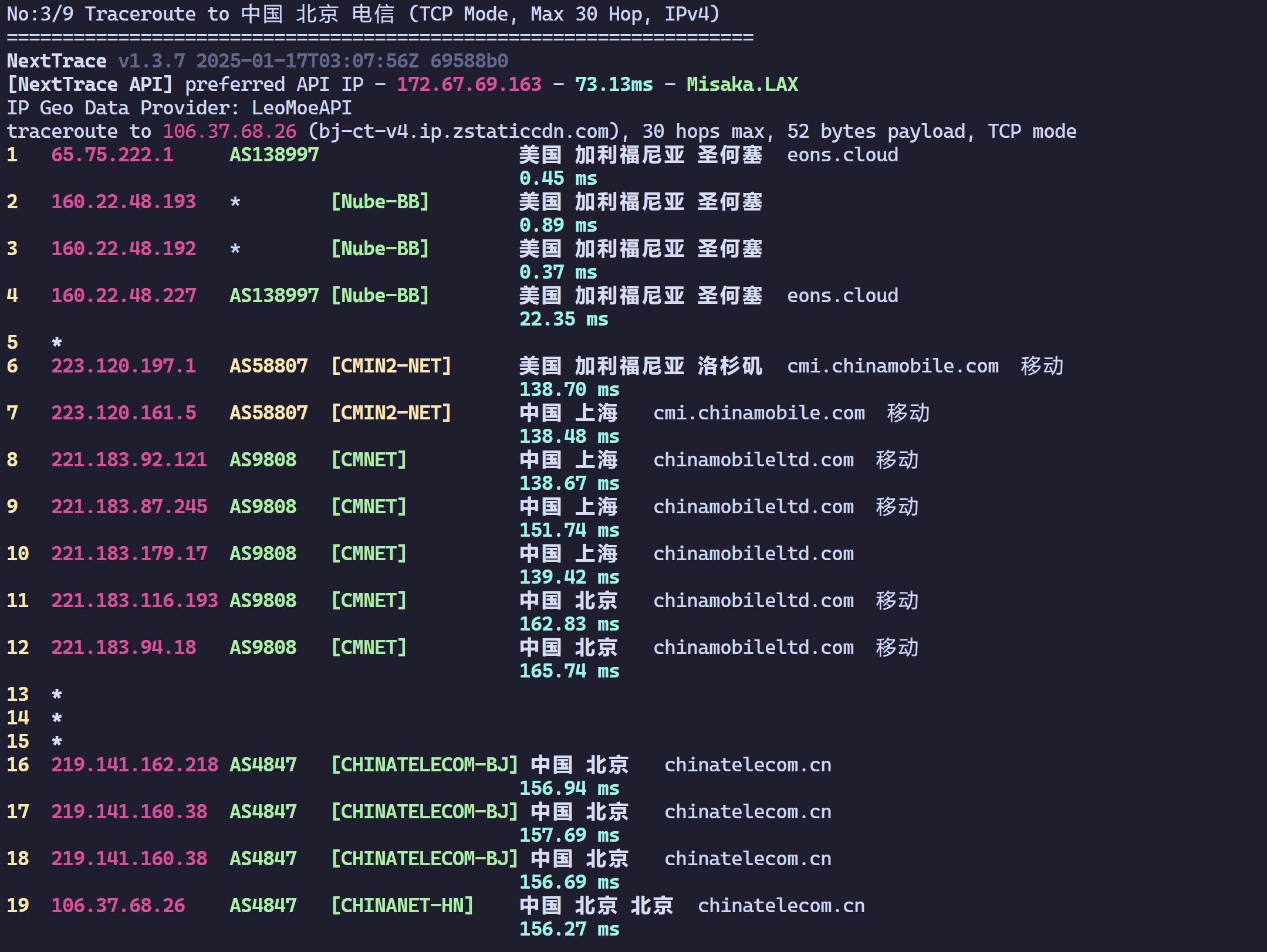Click the Misaka.LAX server label
The image size is (1267, 952).
click(742, 84)
